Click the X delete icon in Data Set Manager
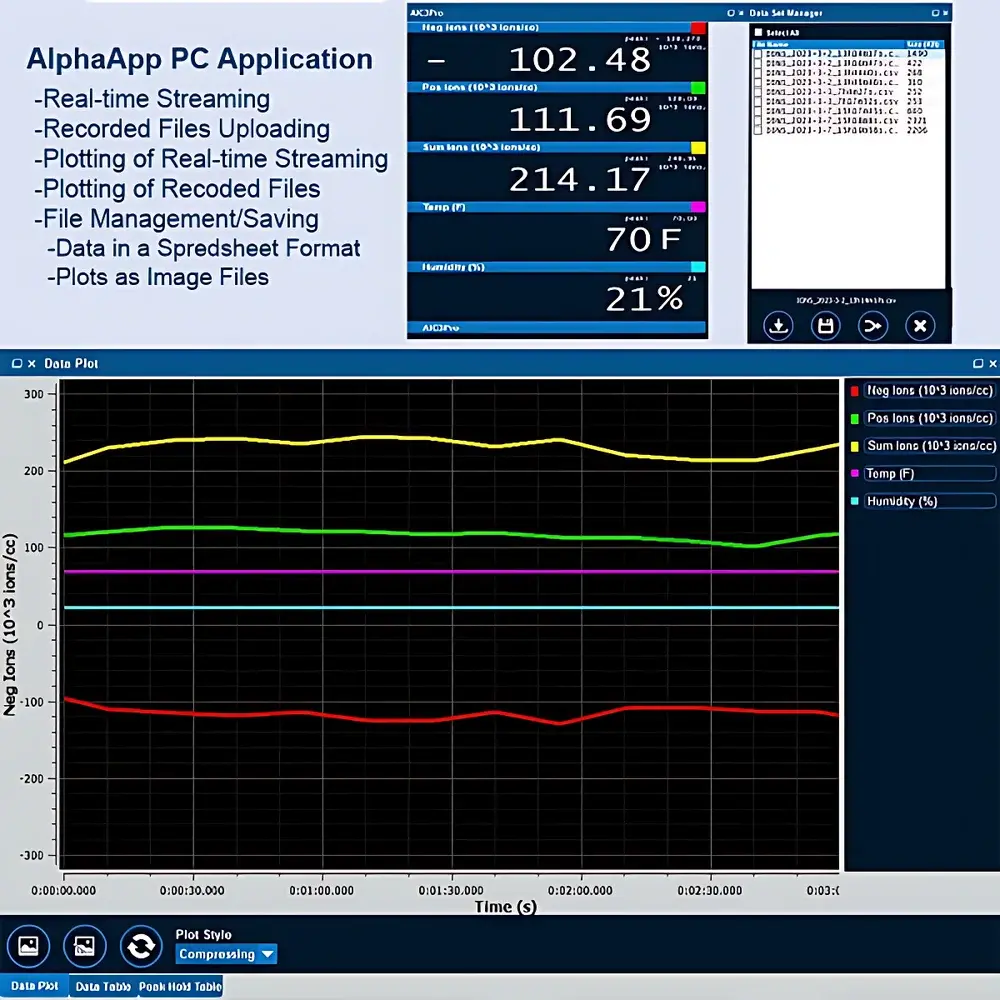This screenshot has width=1000, height=1000. (920, 326)
